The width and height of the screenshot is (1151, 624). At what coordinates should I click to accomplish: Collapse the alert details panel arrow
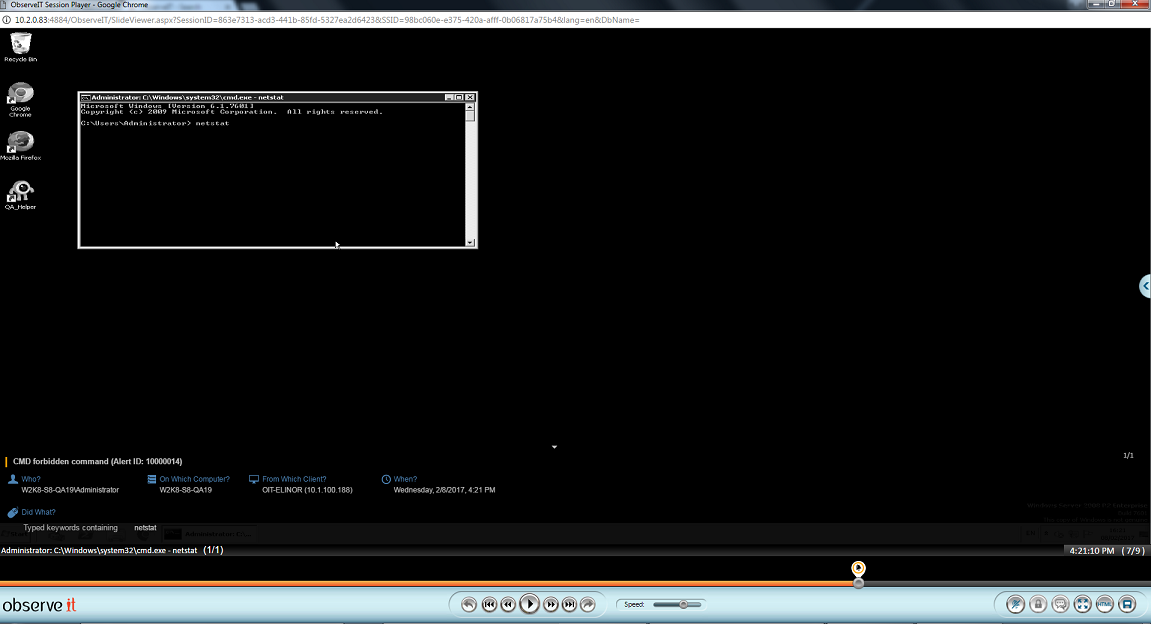point(554,447)
